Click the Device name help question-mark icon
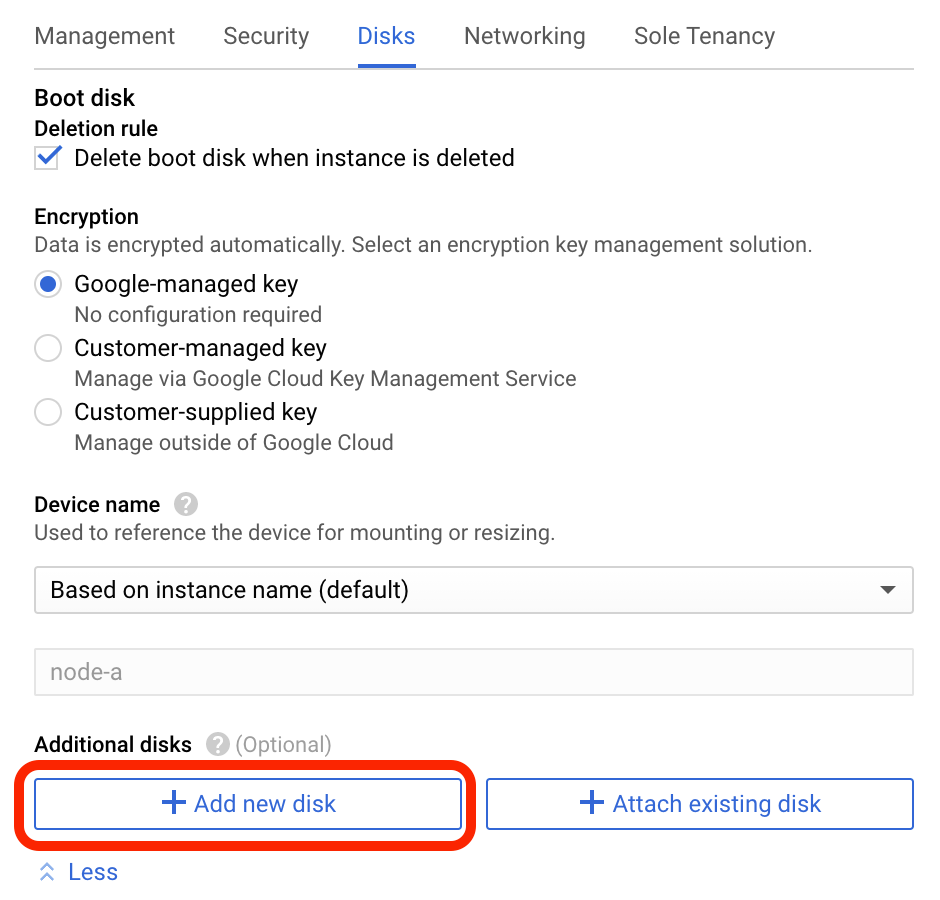This screenshot has width=940, height=900. pyautogui.click(x=184, y=504)
